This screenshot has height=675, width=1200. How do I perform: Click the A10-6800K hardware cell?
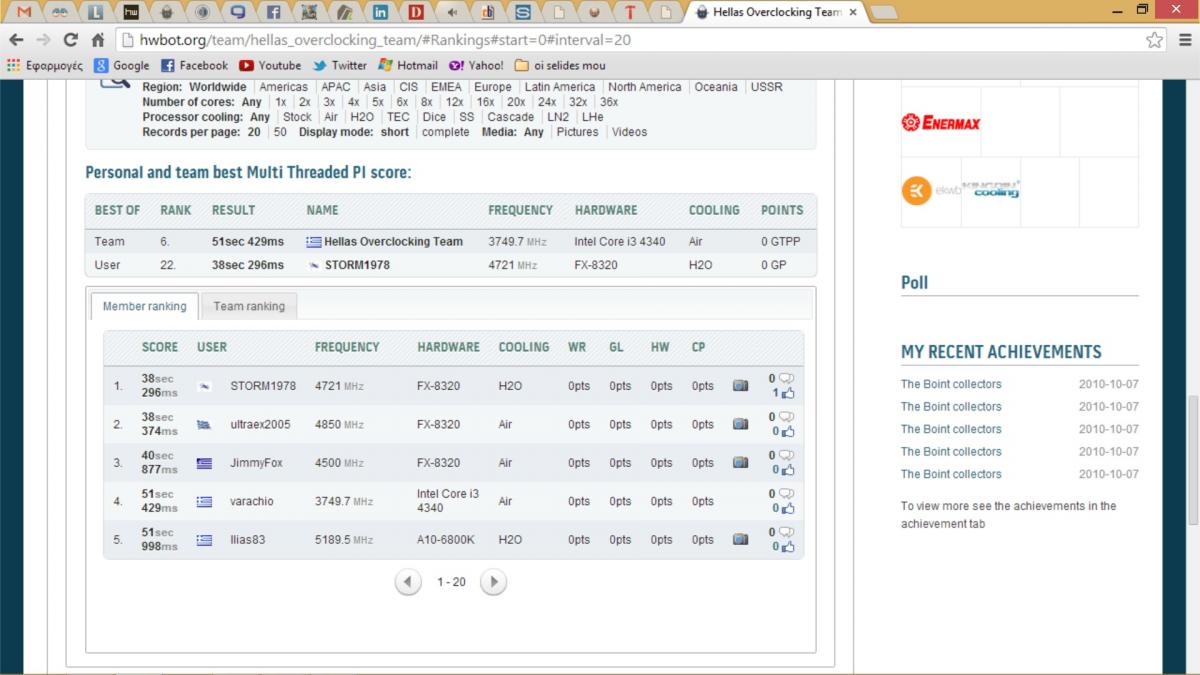[x=446, y=539]
